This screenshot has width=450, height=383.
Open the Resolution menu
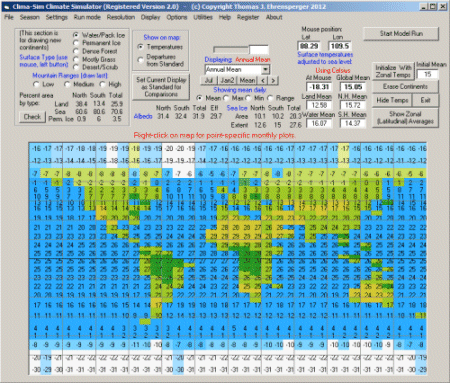click(121, 17)
